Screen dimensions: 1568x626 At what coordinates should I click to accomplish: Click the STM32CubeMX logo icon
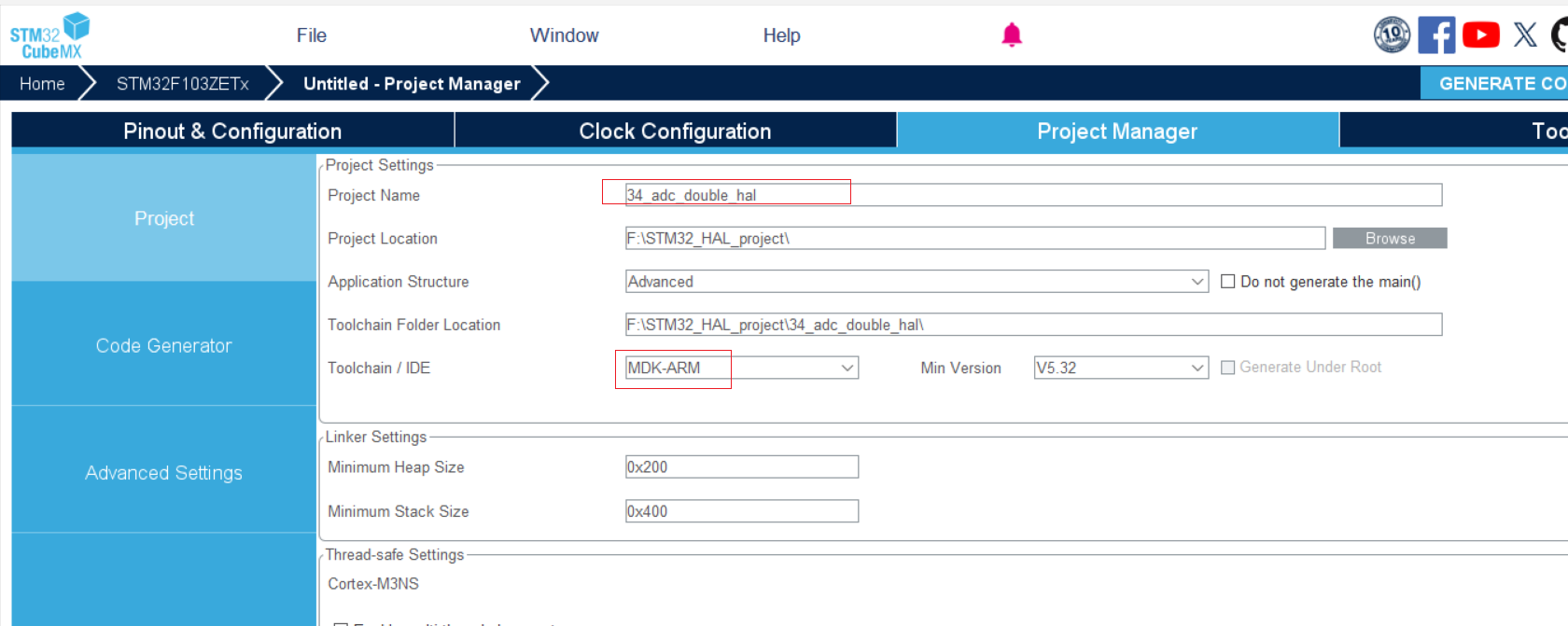[49, 36]
